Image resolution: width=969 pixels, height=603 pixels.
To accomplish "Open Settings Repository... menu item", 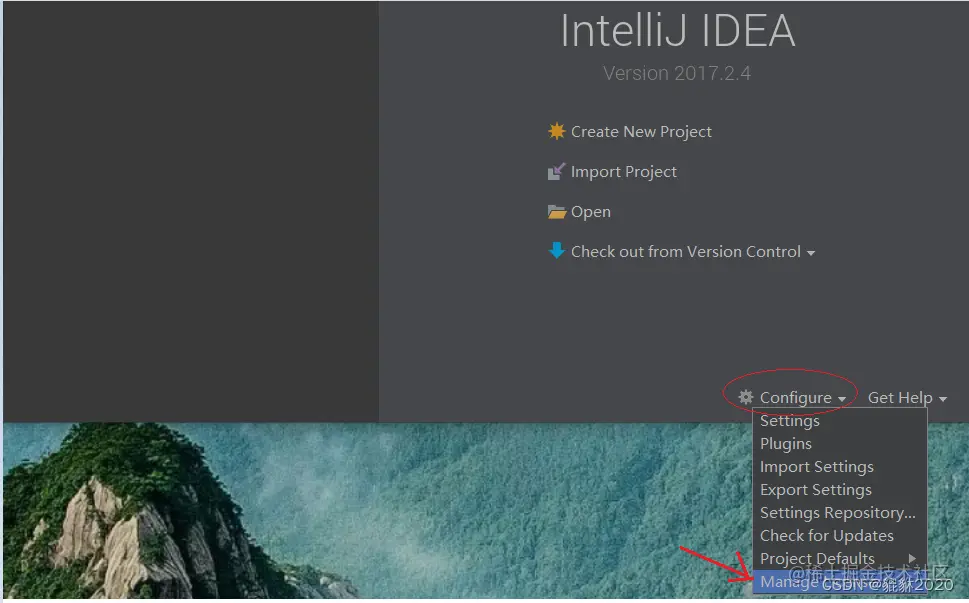I will 838,513.
